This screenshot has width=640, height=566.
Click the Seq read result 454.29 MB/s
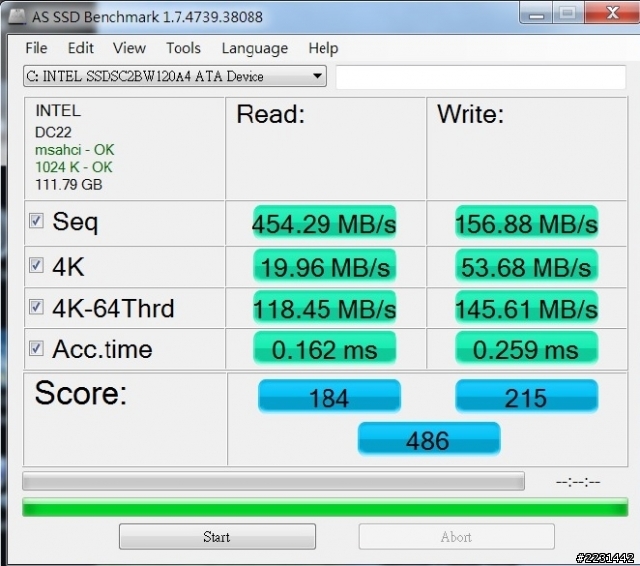tap(324, 224)
